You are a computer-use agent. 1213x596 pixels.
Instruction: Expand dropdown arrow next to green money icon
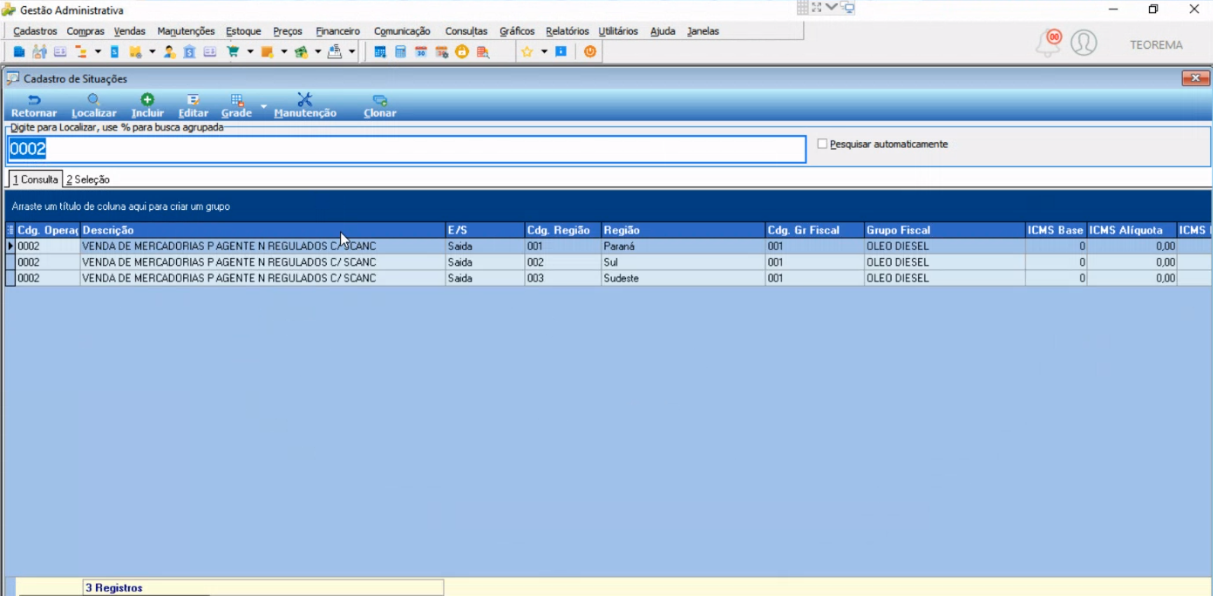[x=318, y=51]
